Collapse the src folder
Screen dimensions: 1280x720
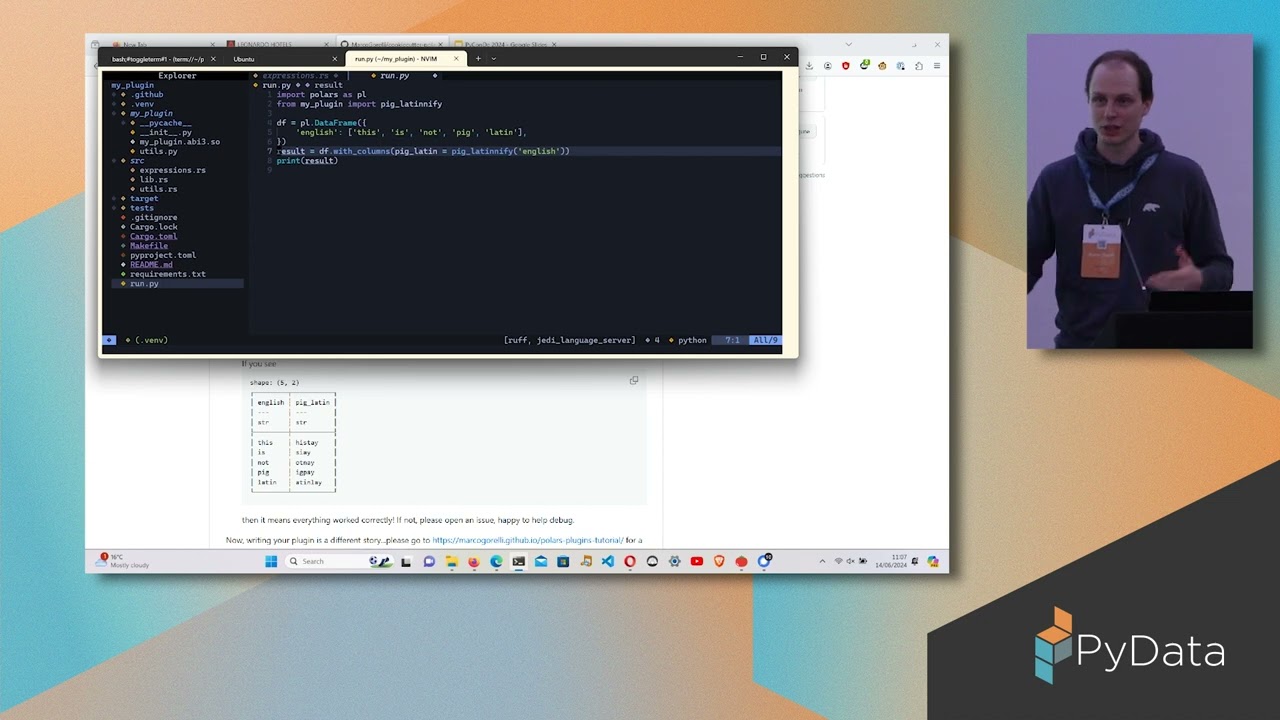pyautogui.click(x=137, y=160)
